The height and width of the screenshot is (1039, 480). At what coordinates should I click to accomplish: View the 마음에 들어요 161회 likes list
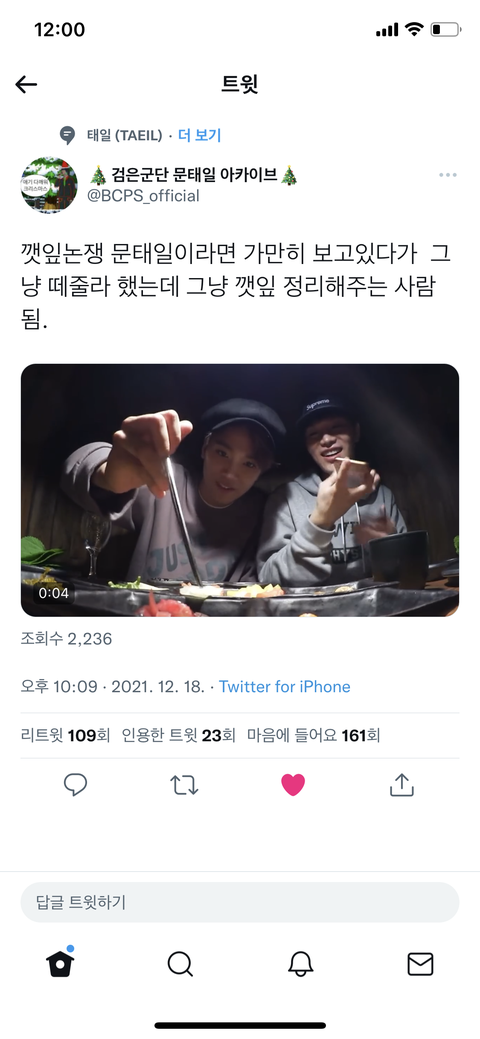point(314,735)
